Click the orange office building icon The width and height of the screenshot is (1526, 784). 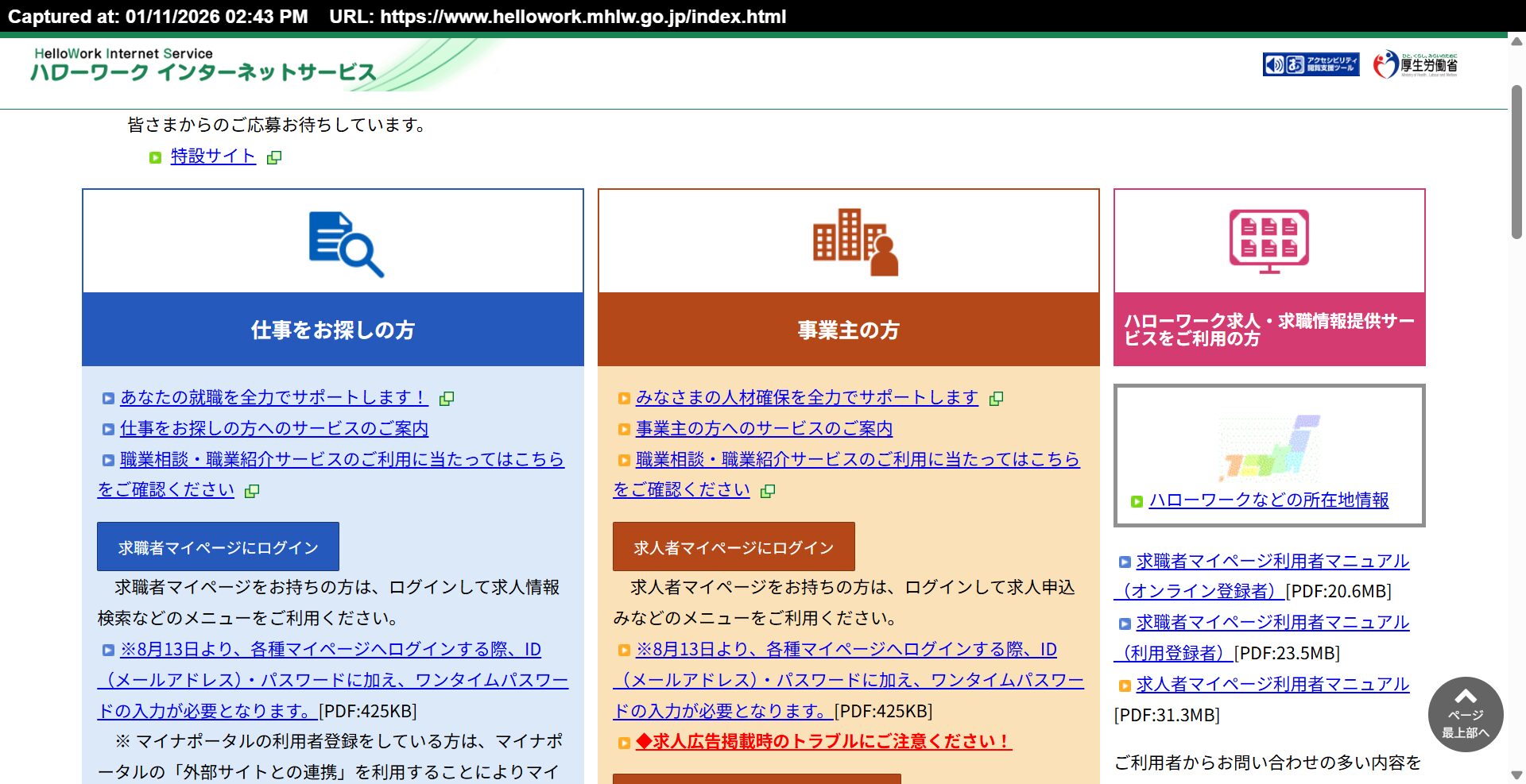[855, 242]
